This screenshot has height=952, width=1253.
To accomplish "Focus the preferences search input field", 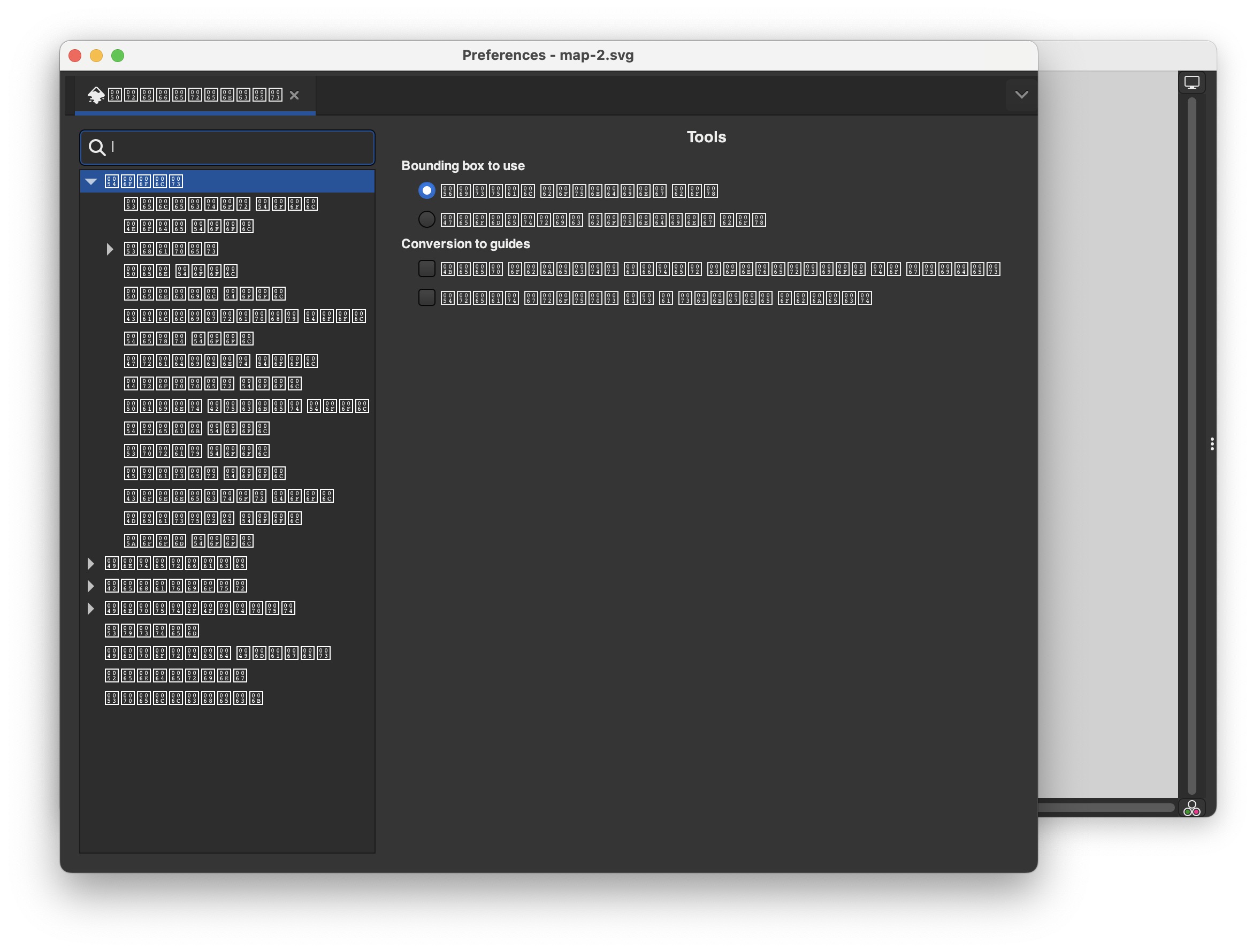I will coord(238,147).
